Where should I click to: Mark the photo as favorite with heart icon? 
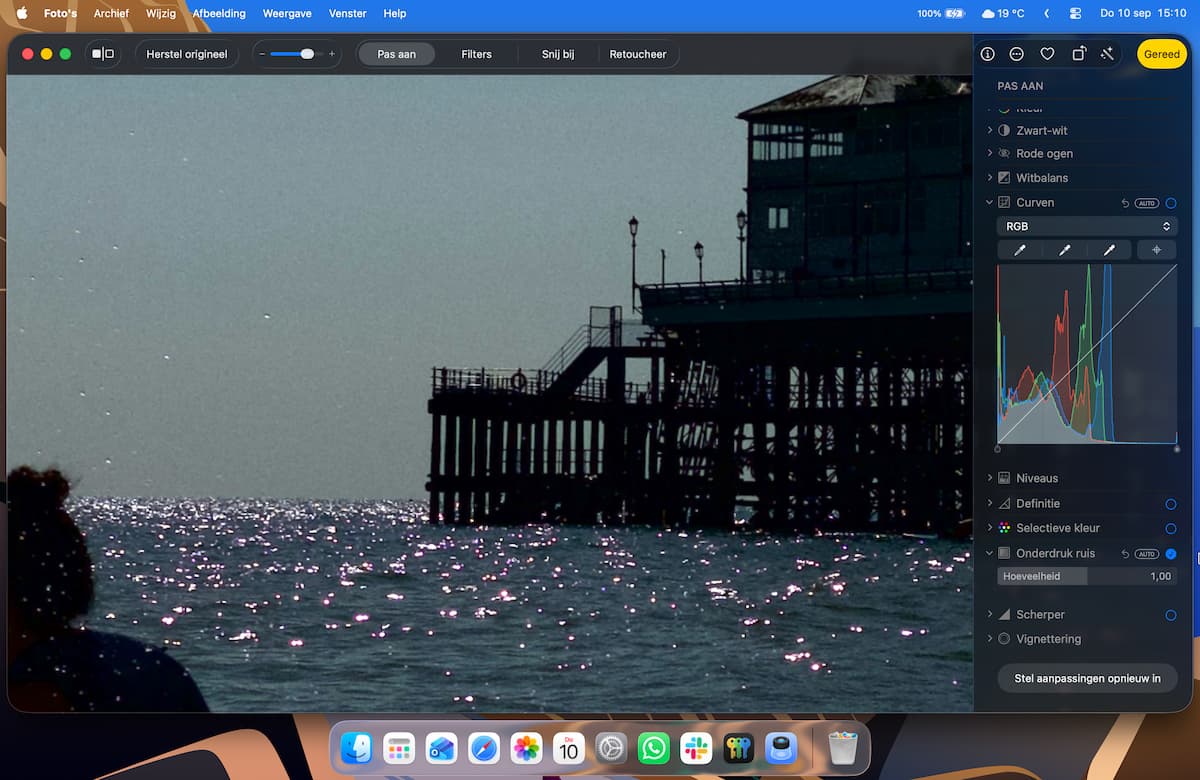(x=1047, y=54)
